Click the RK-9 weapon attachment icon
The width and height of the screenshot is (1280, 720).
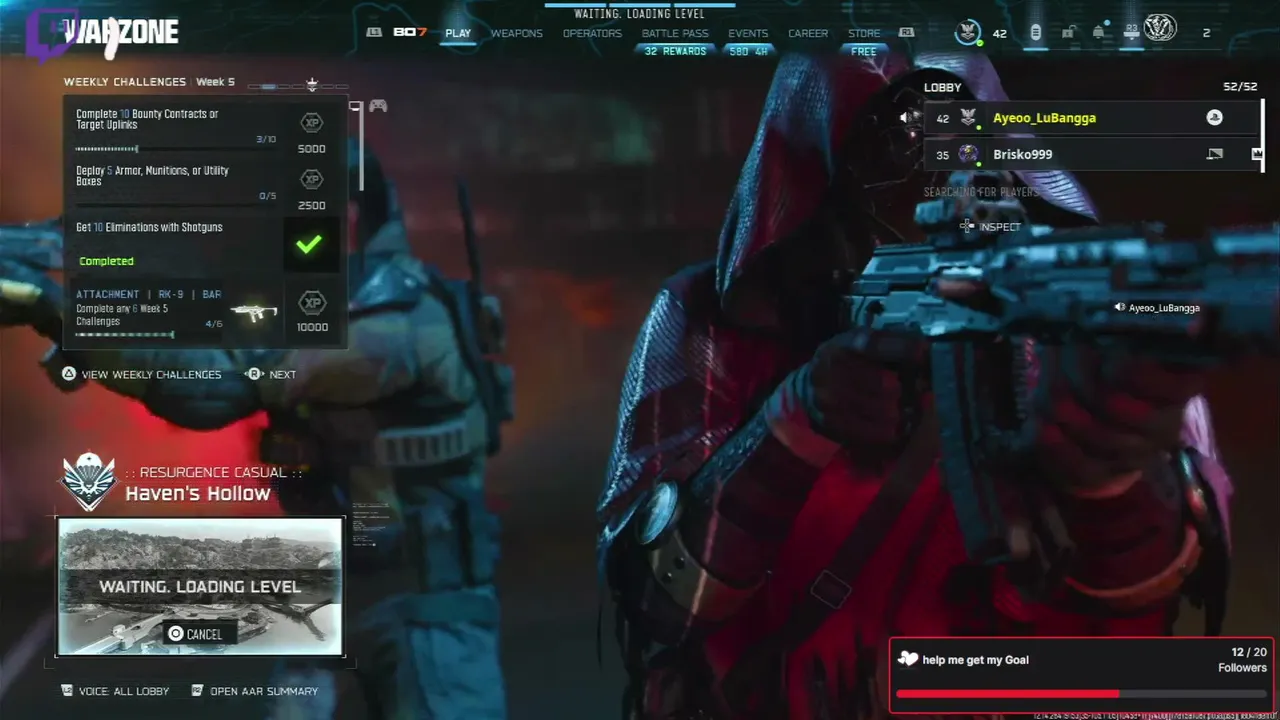[253, 312]
